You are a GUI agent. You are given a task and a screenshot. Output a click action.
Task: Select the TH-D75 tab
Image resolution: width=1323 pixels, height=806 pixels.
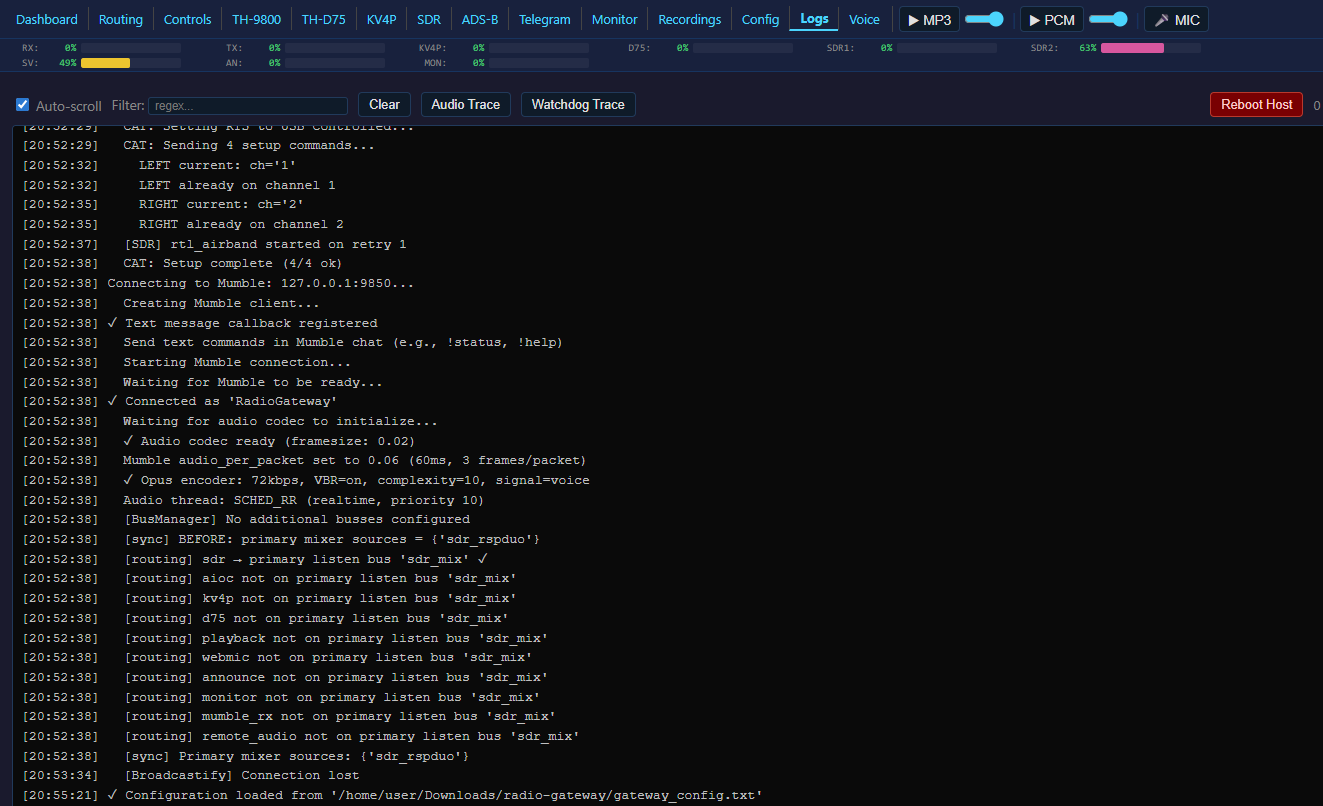[x=324, y=19]
